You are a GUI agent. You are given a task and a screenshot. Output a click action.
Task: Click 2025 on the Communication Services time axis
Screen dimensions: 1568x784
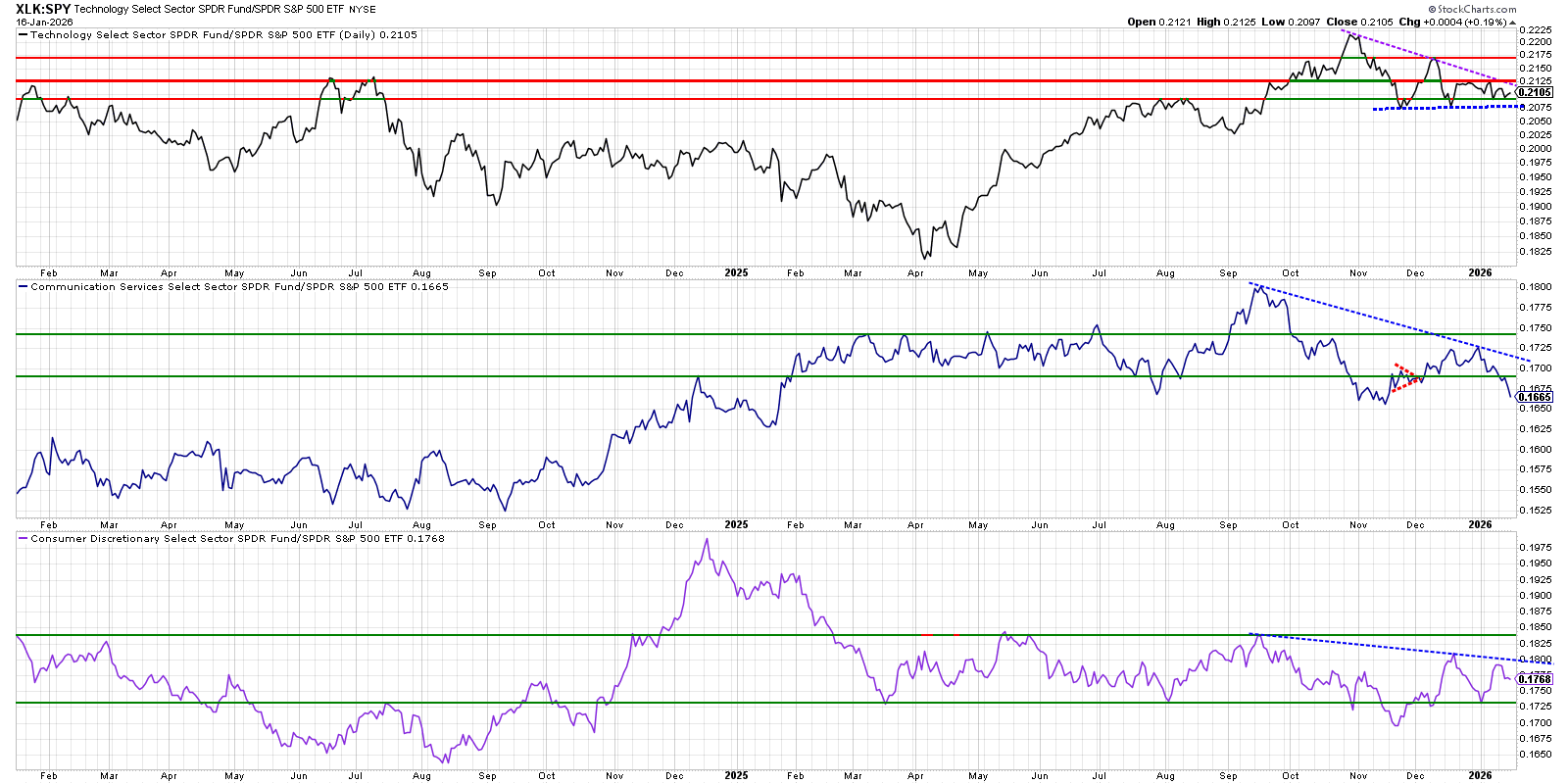point(736,524)
